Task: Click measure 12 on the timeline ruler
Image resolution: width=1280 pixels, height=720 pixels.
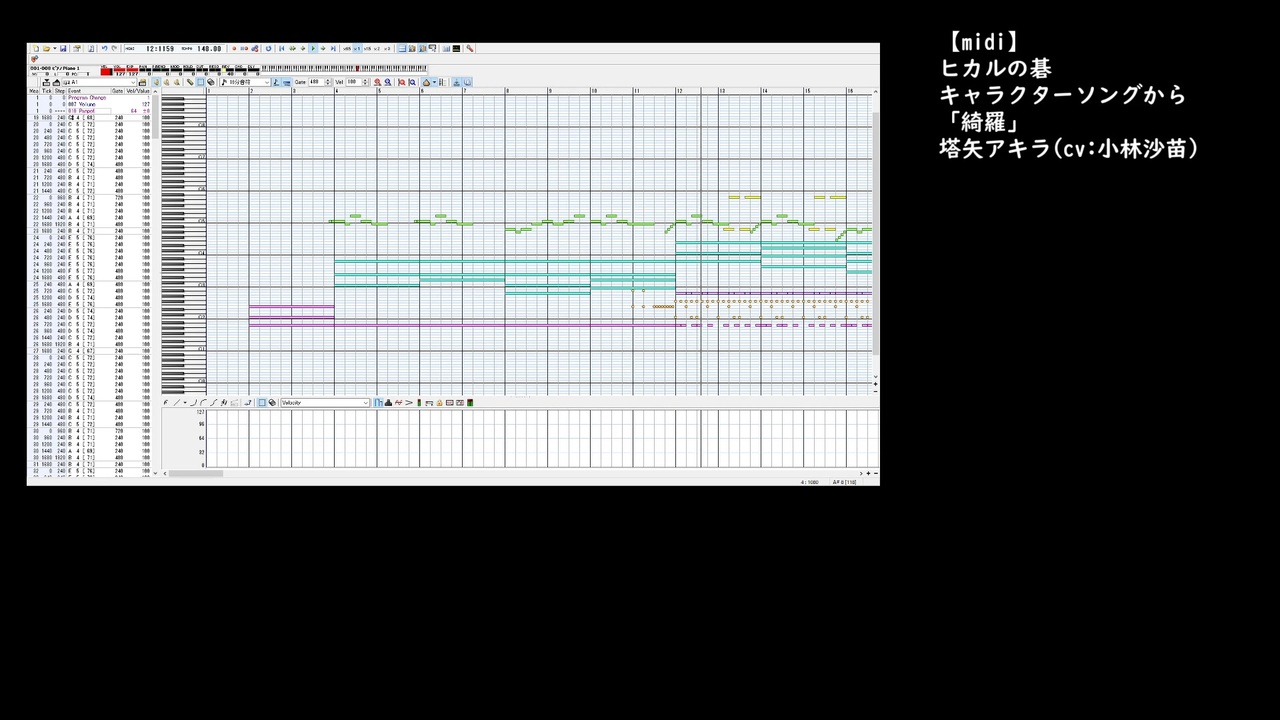Action: click(679, 91)
